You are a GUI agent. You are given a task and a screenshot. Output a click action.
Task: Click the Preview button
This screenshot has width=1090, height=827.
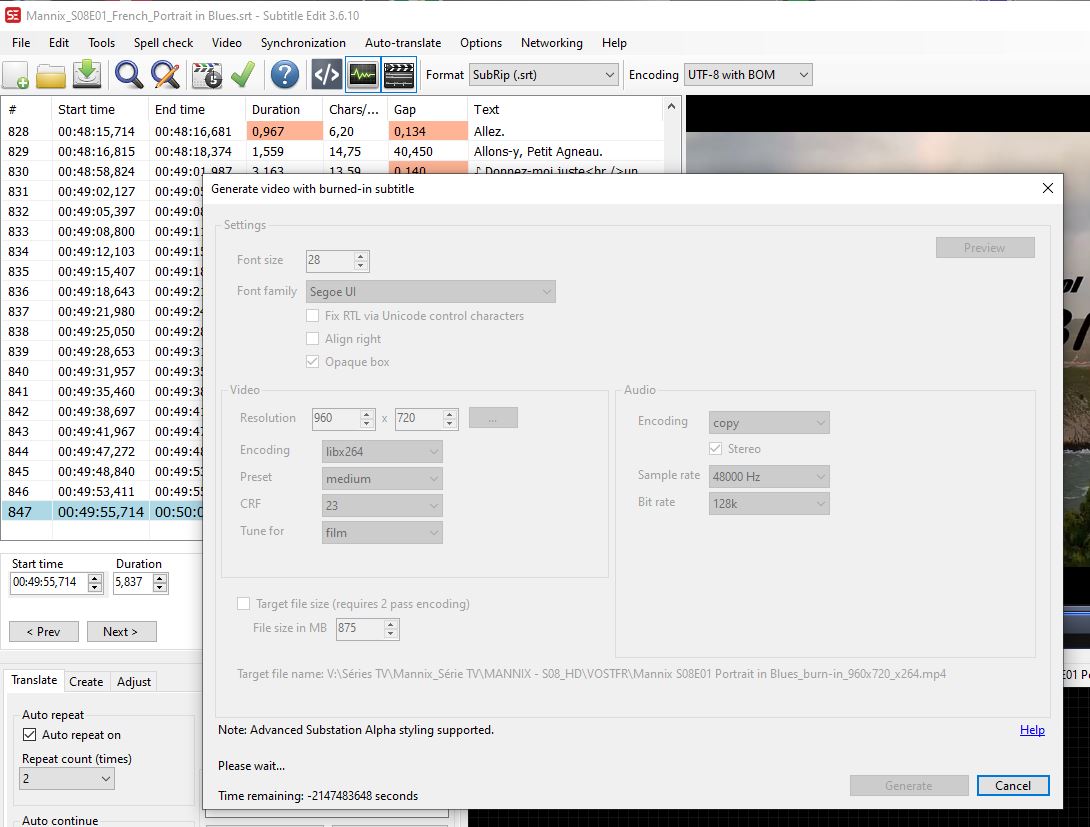coord(985,247)
